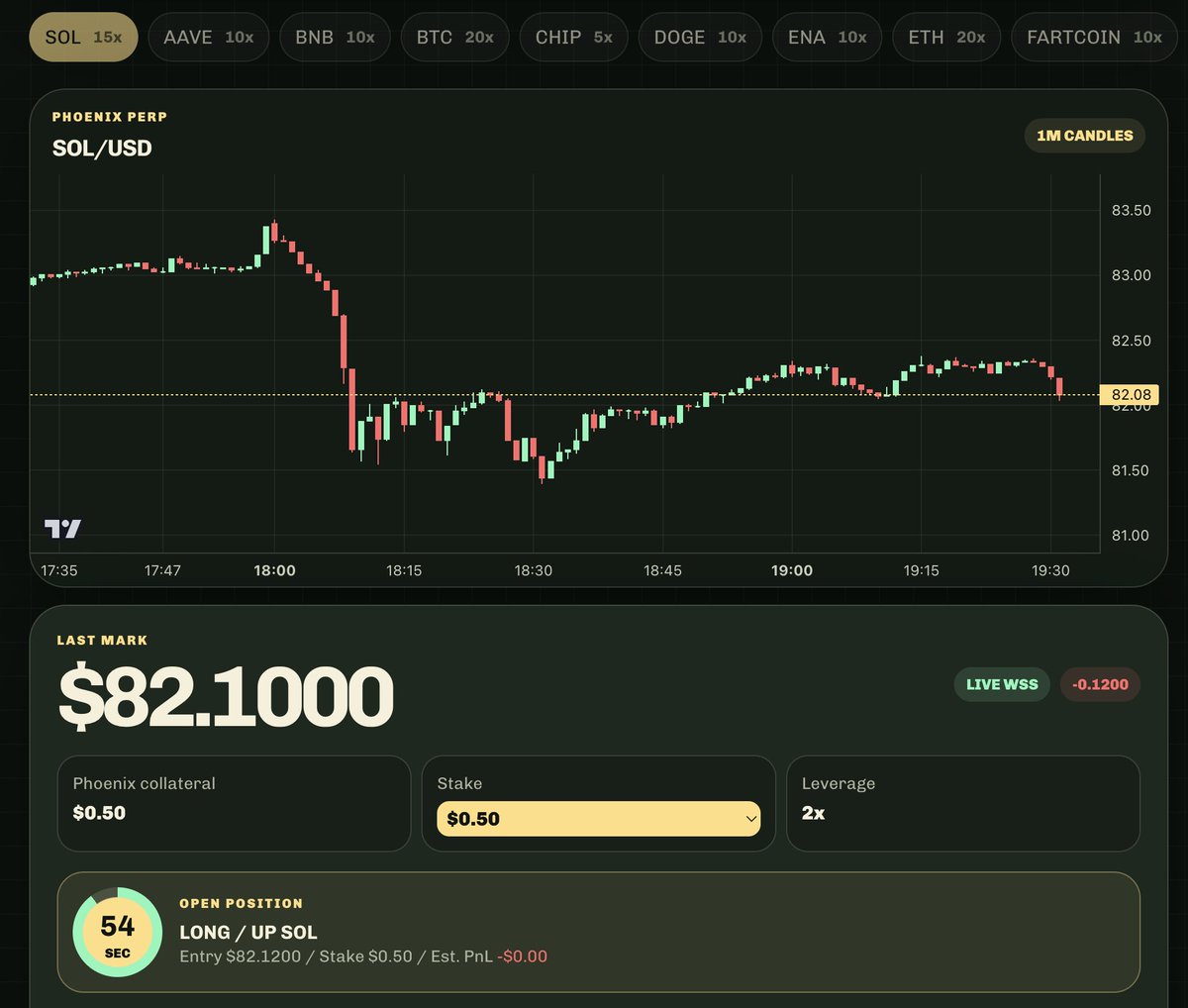
Task: Open the BNB 10x market tab
Action: 335,38
